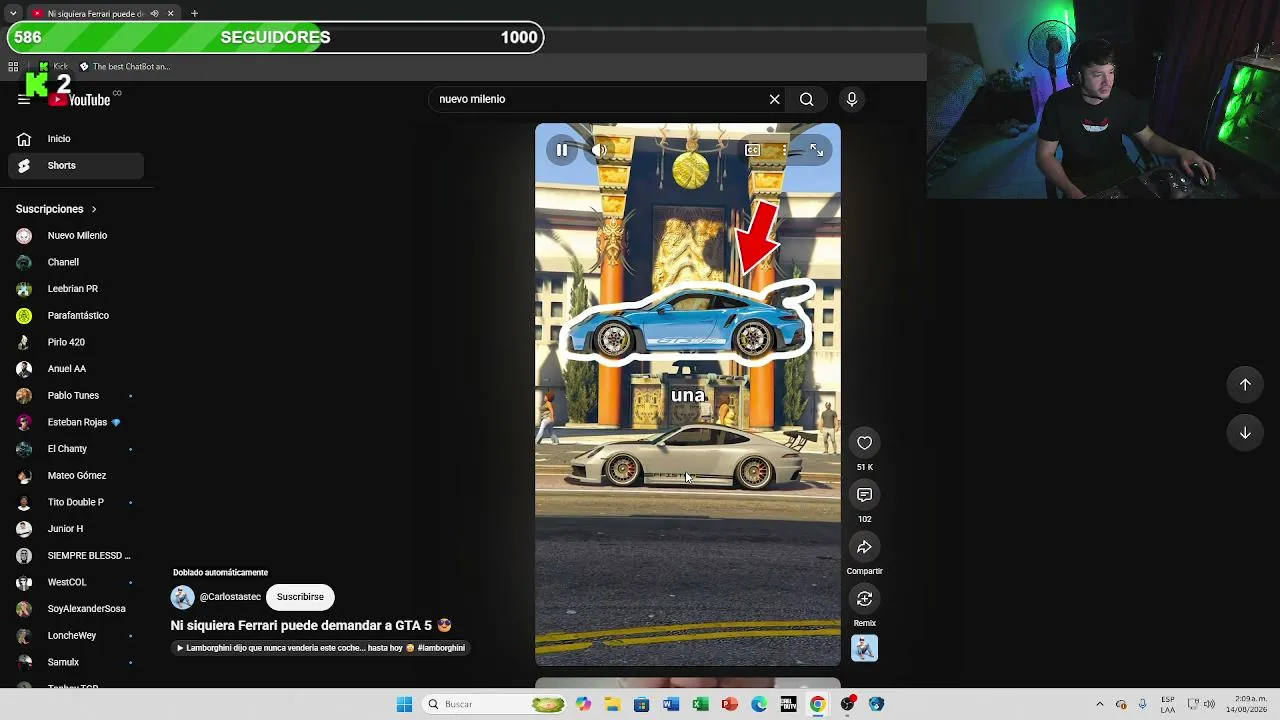
Task: Pause the playing Short video
Action: click(562, 150)
